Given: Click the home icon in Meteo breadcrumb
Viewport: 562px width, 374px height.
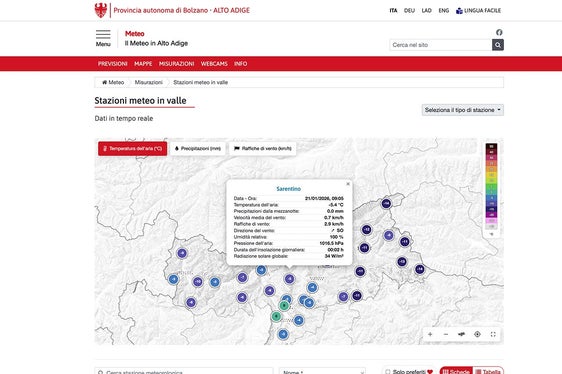Looking at the screenshot, I should coord(105,82).
